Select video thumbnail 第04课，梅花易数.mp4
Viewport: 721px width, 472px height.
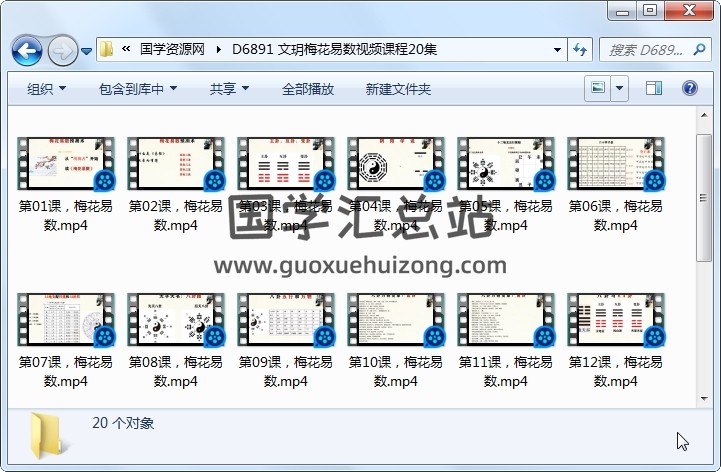(x=395, y=164)
